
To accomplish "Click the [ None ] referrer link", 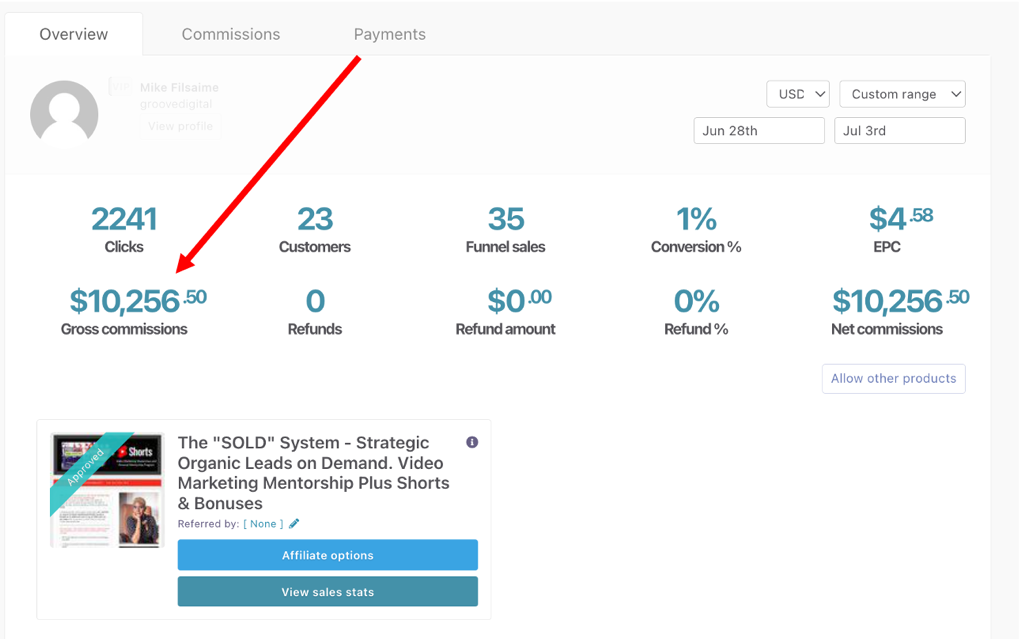I will [263, 523].
